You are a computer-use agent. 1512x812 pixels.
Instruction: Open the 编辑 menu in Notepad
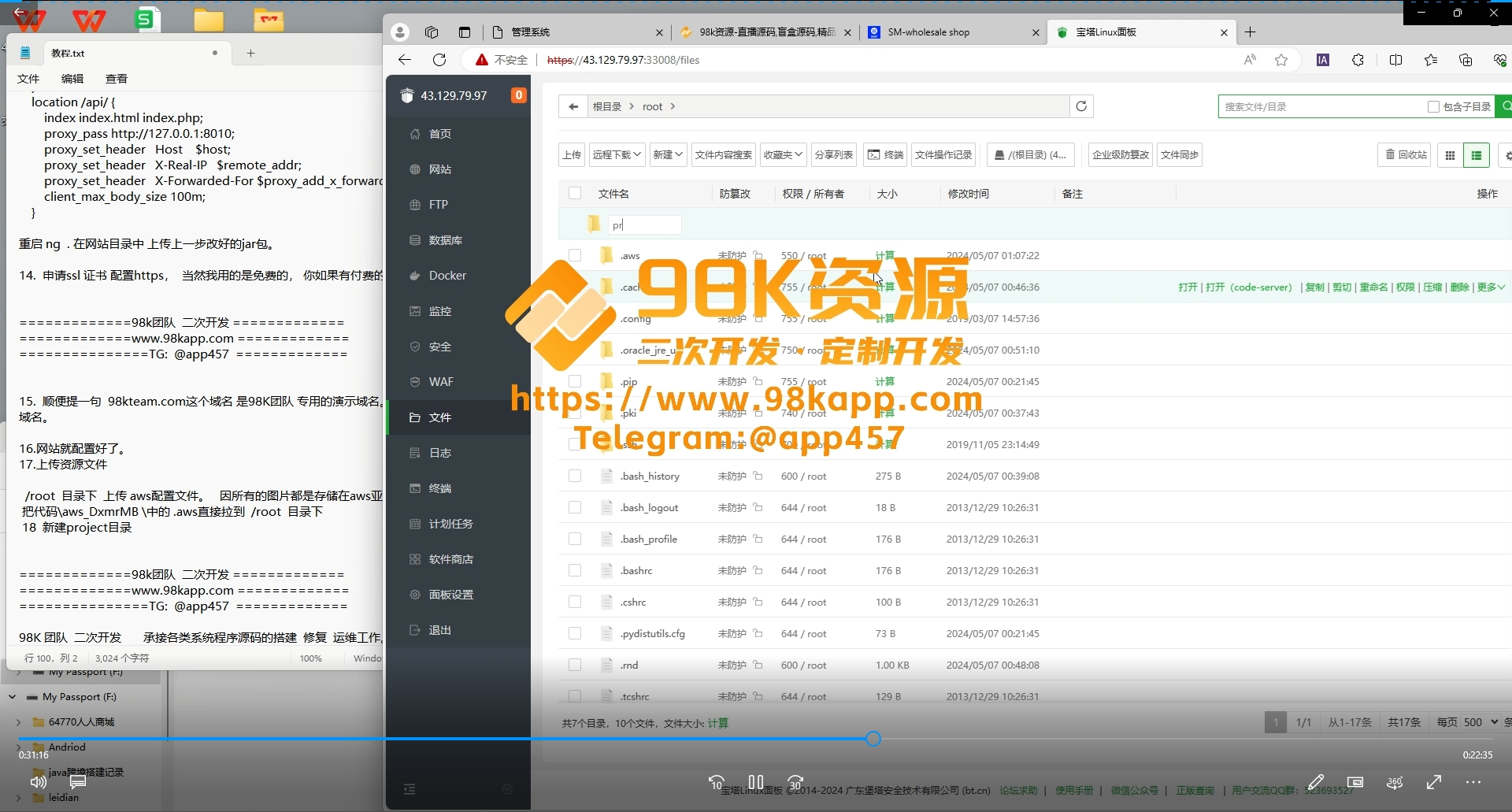click(72, 79)
